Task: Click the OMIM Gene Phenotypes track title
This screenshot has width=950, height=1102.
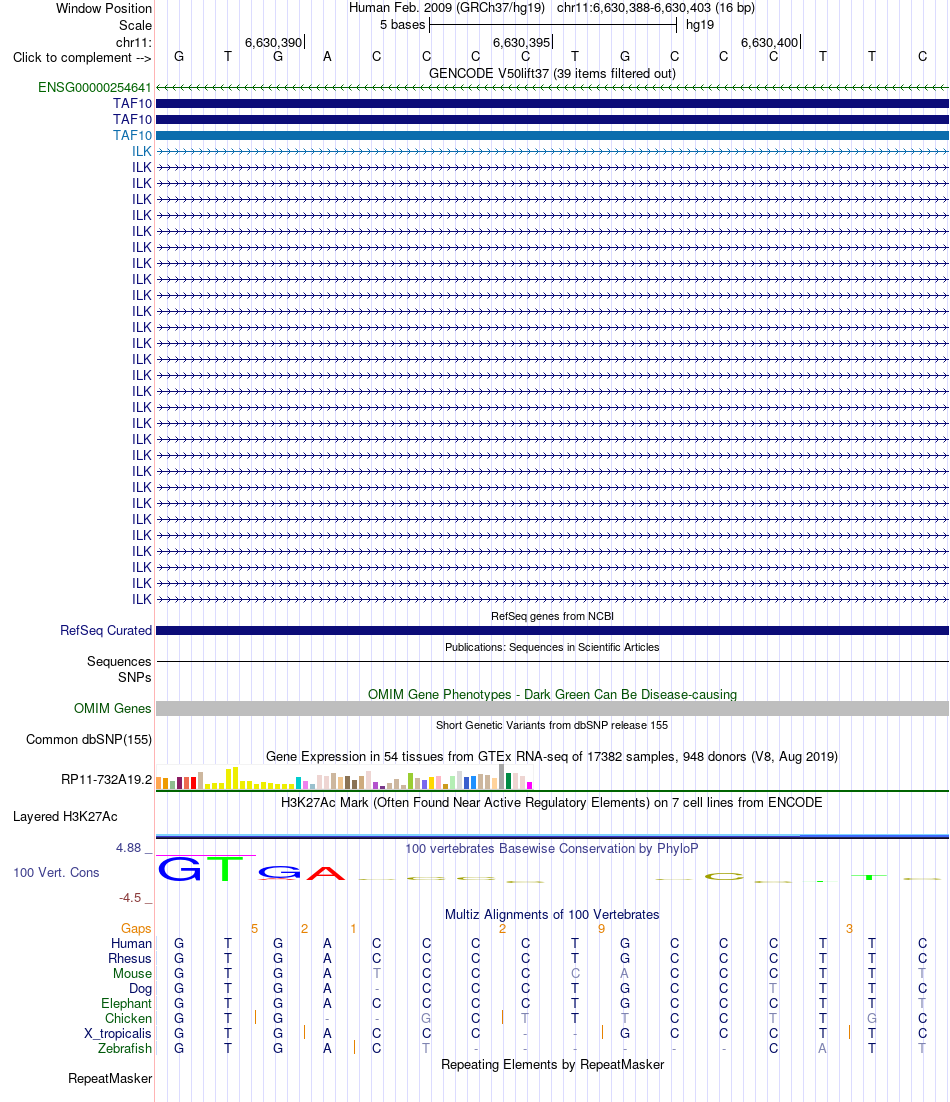Action: tap(552, 694)
